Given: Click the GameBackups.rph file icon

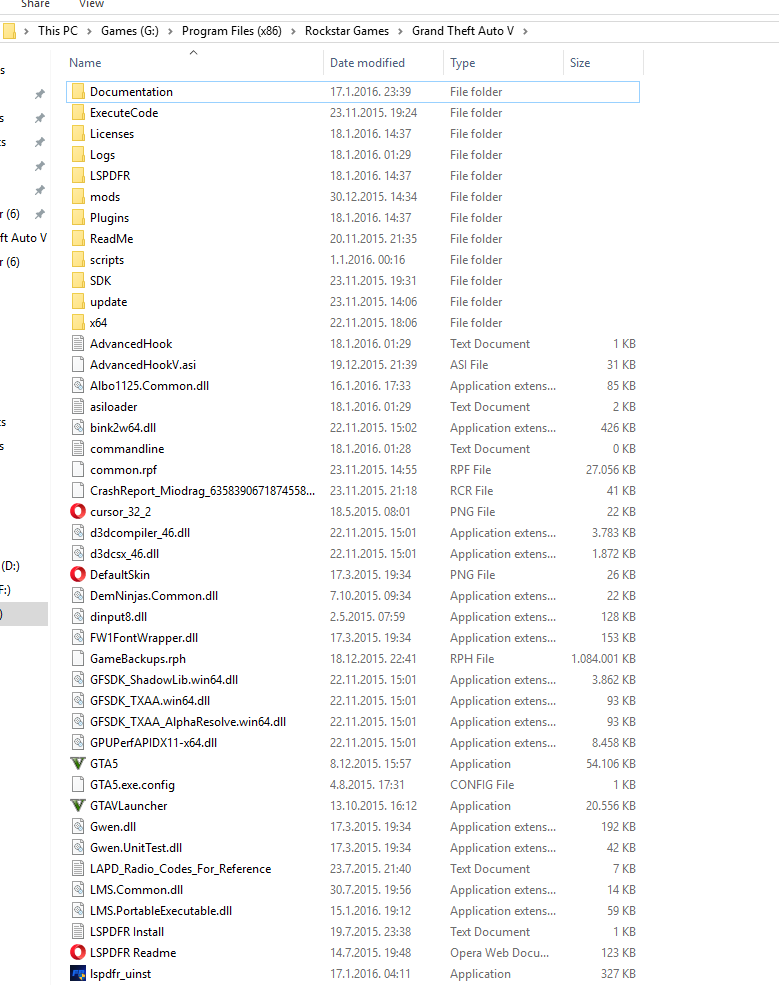Looking at the screenshot, I should click(x=78, y=659).
